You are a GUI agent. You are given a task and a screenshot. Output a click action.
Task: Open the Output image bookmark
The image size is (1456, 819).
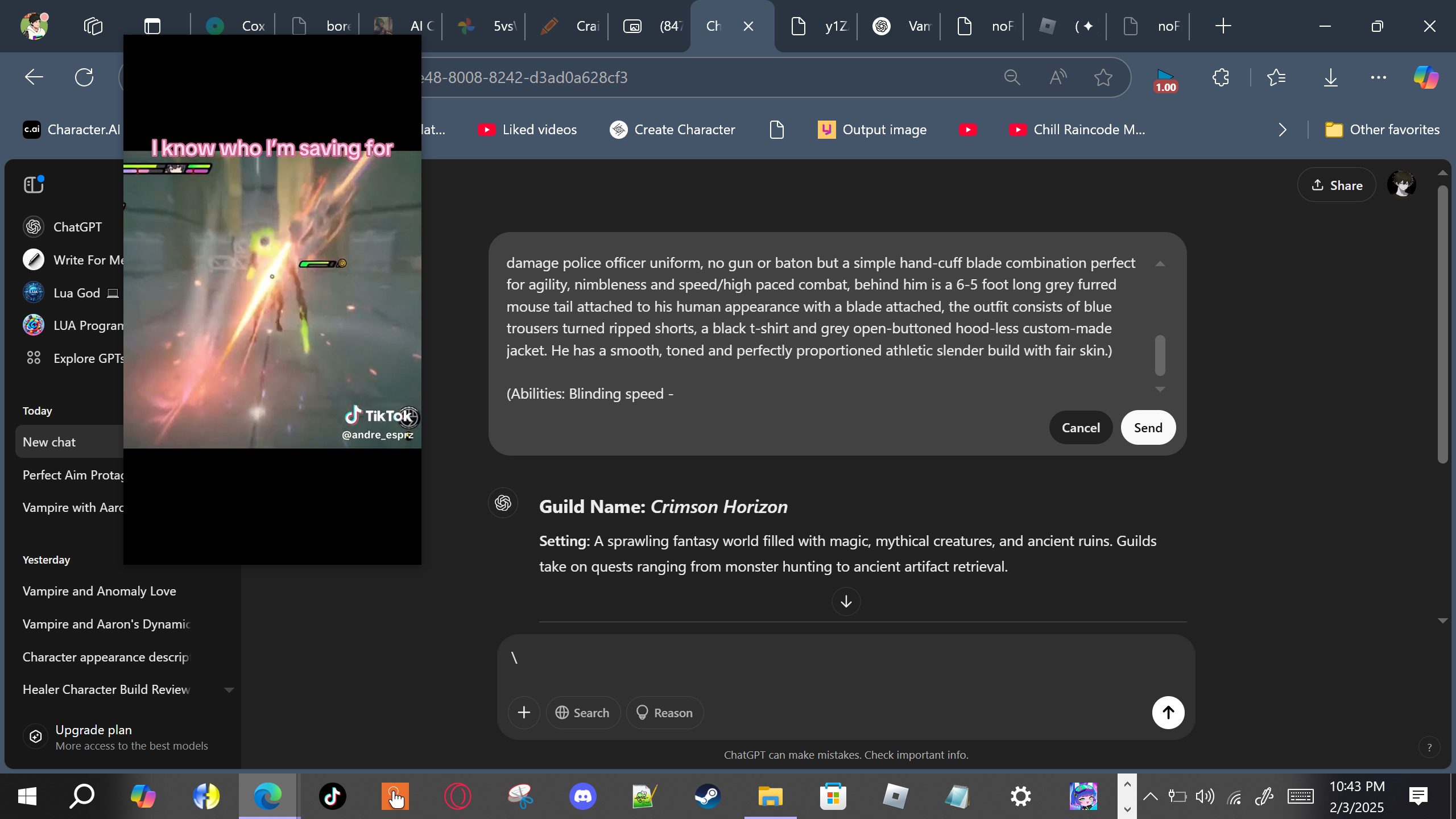coord(872,130)
